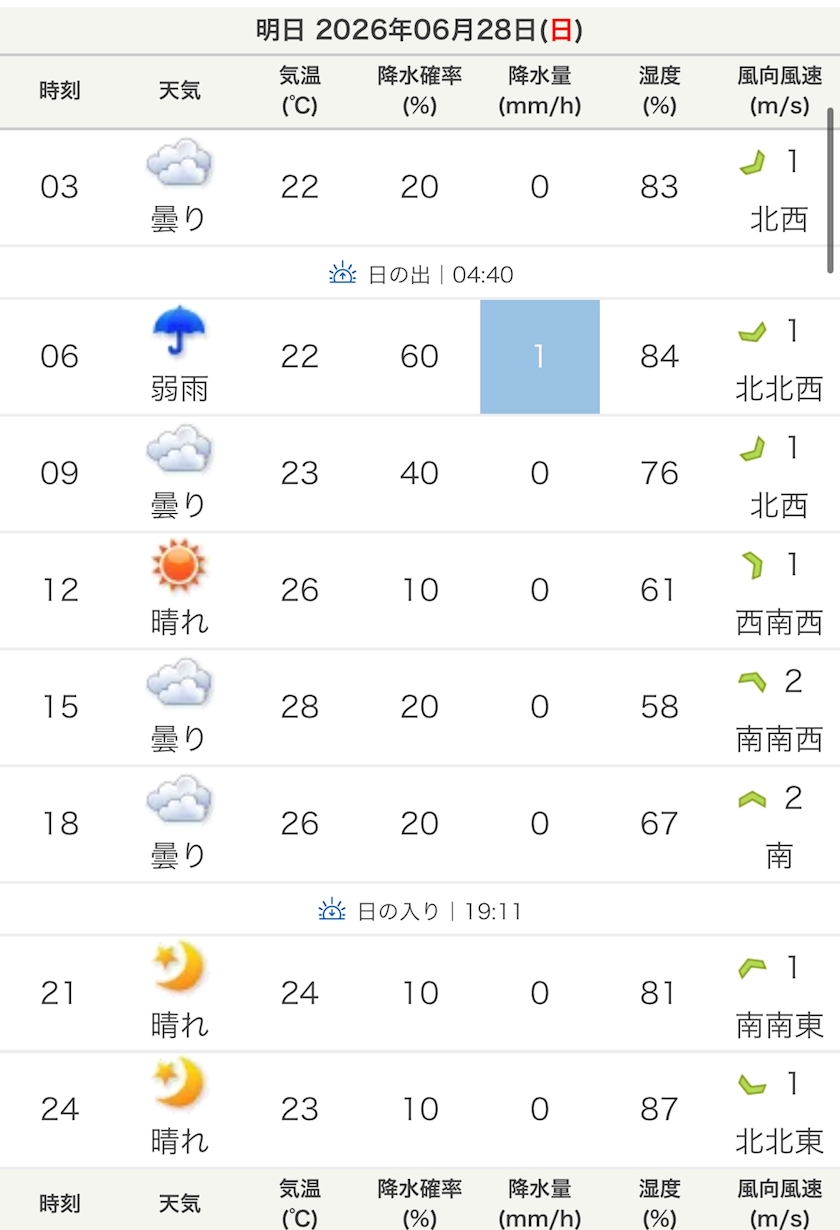Click the sun icon at 12

[179, 566]
